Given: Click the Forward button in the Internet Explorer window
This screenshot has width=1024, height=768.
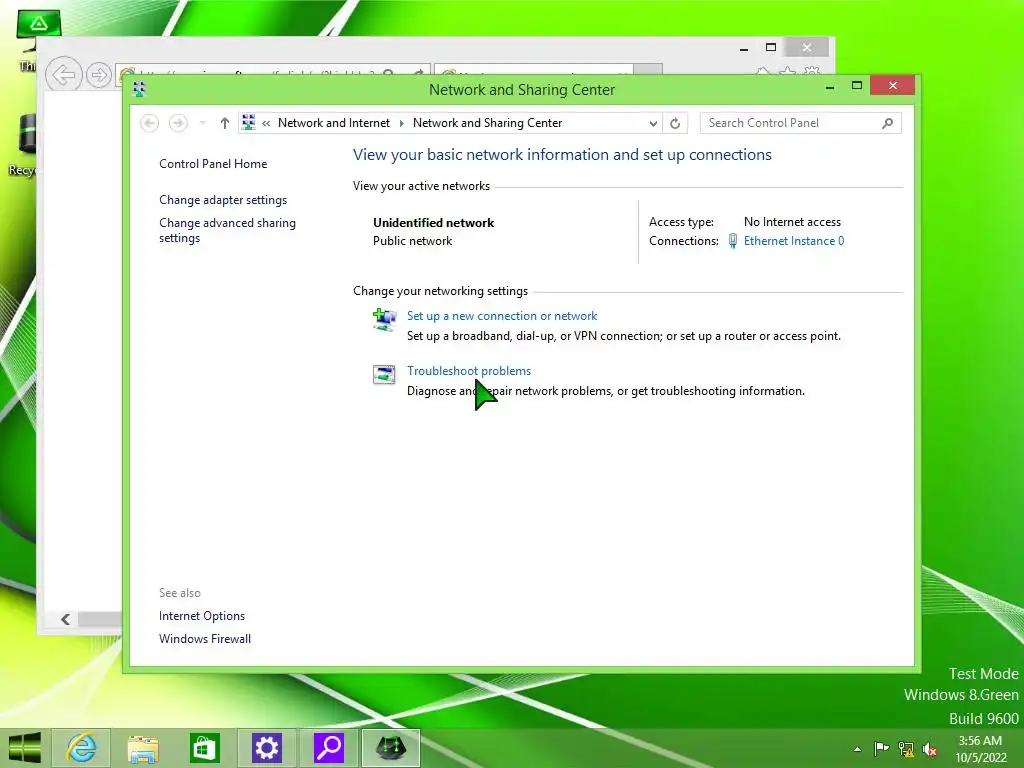Looking at the screenshot, I should click(x=99, y=75).
